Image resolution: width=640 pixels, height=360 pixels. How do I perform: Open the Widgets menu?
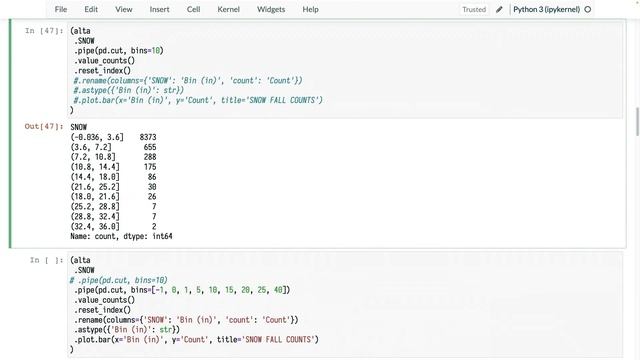[x=271, y=9]
